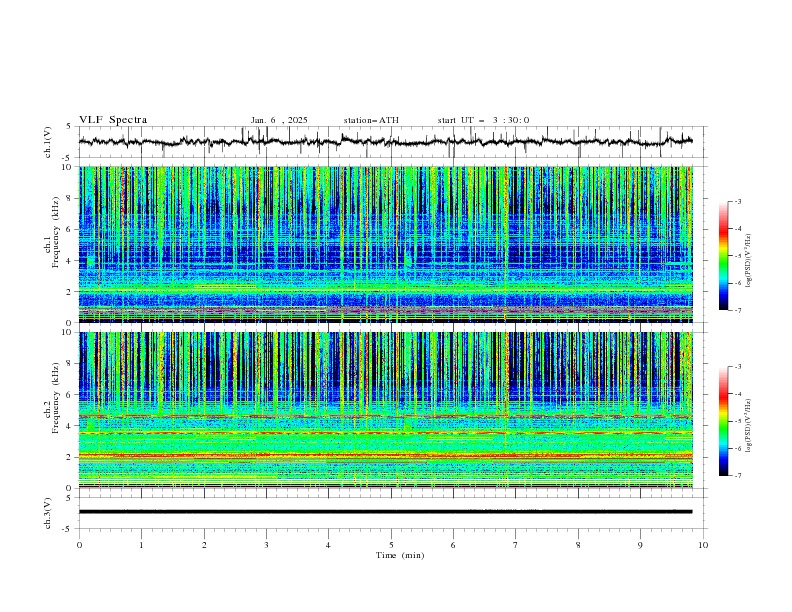Click the '4' frequency tick of ch.2
The width and height of the screenshot is (792, 612).
[x=71, y=426]
